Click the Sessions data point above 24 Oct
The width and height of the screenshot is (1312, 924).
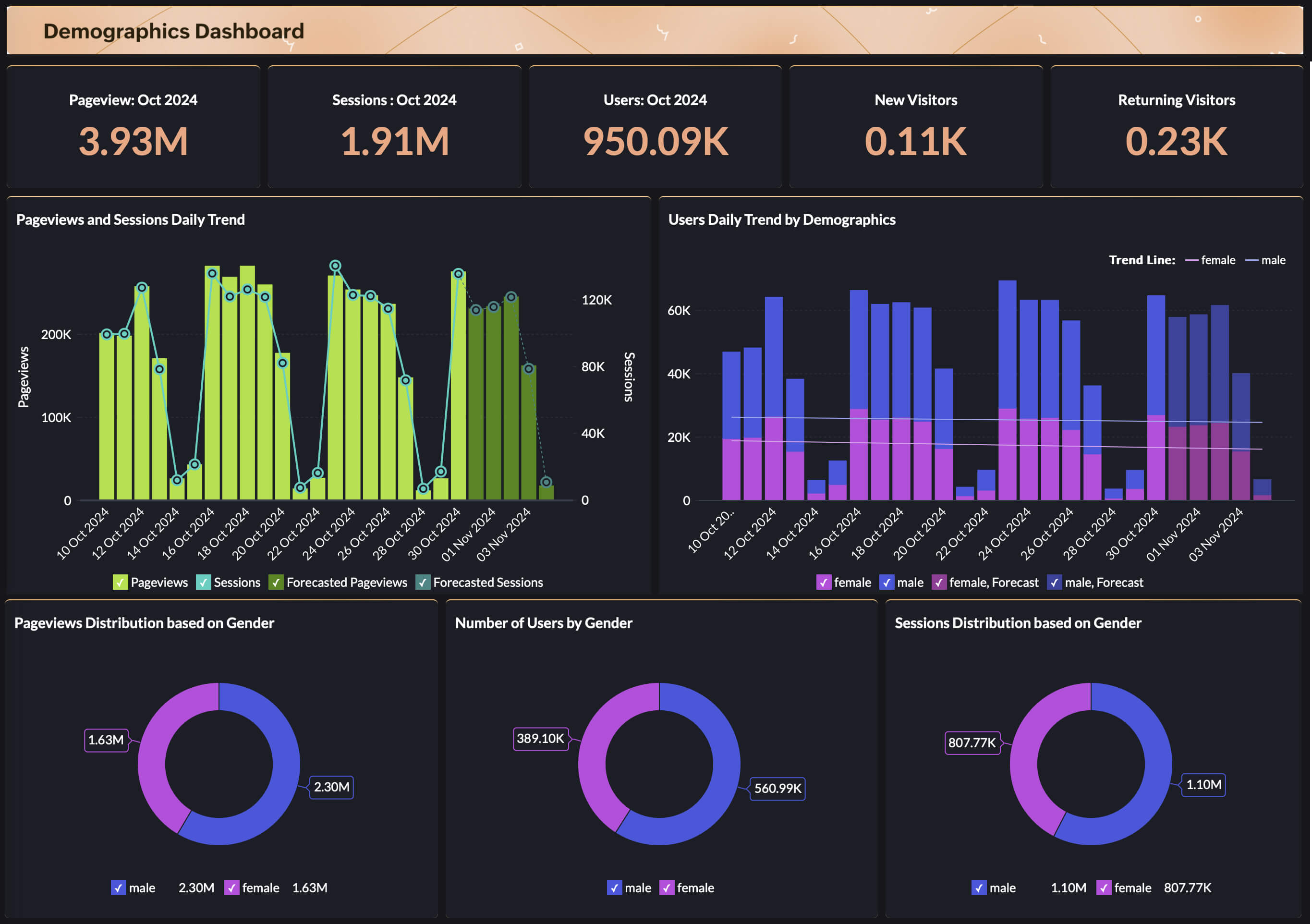(x=335, y=266)
